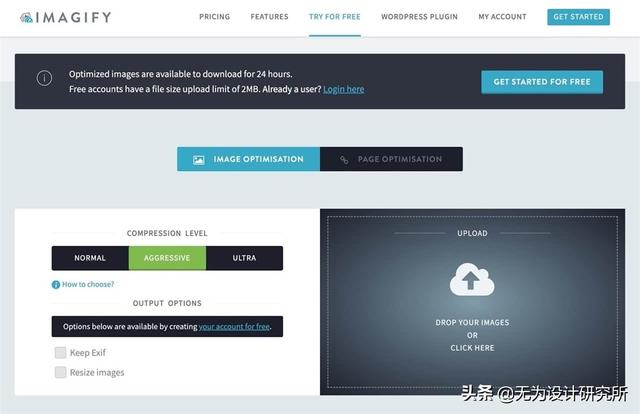Click the Imagify logo
The height and width of the screenshot is (414, 640).
pos(66,17)
